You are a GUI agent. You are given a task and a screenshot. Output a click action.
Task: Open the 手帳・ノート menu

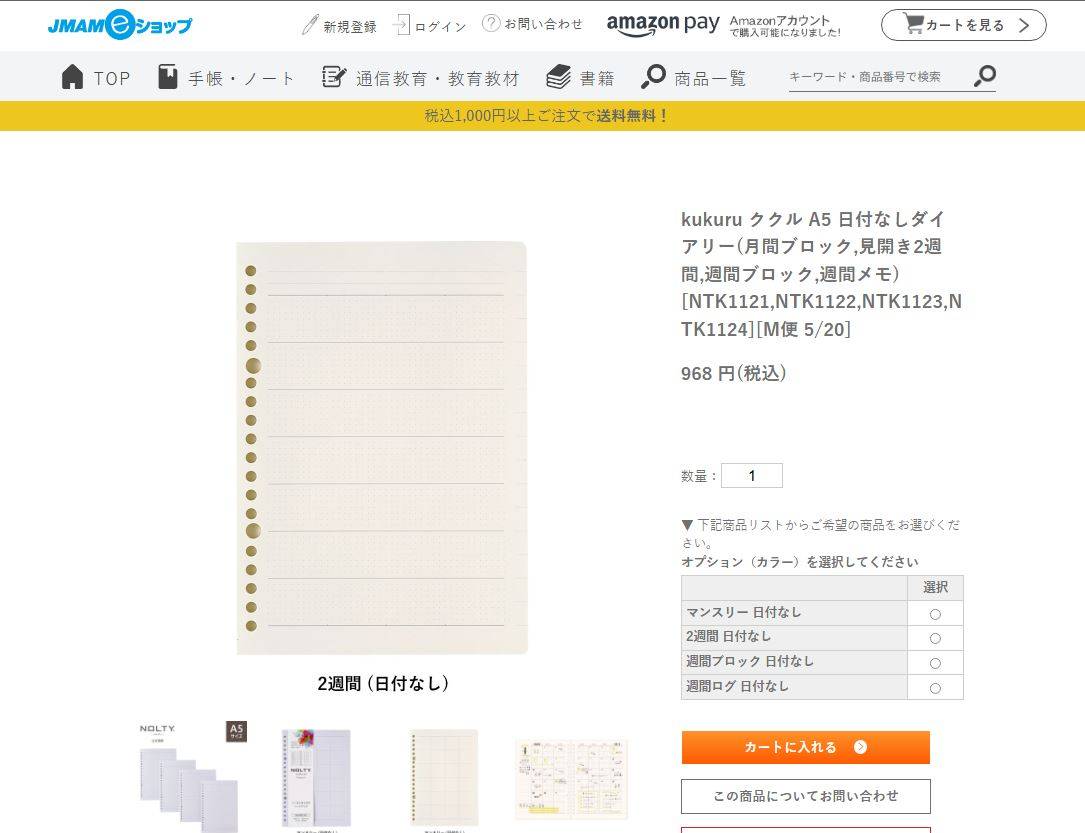[x=227, y=78]
